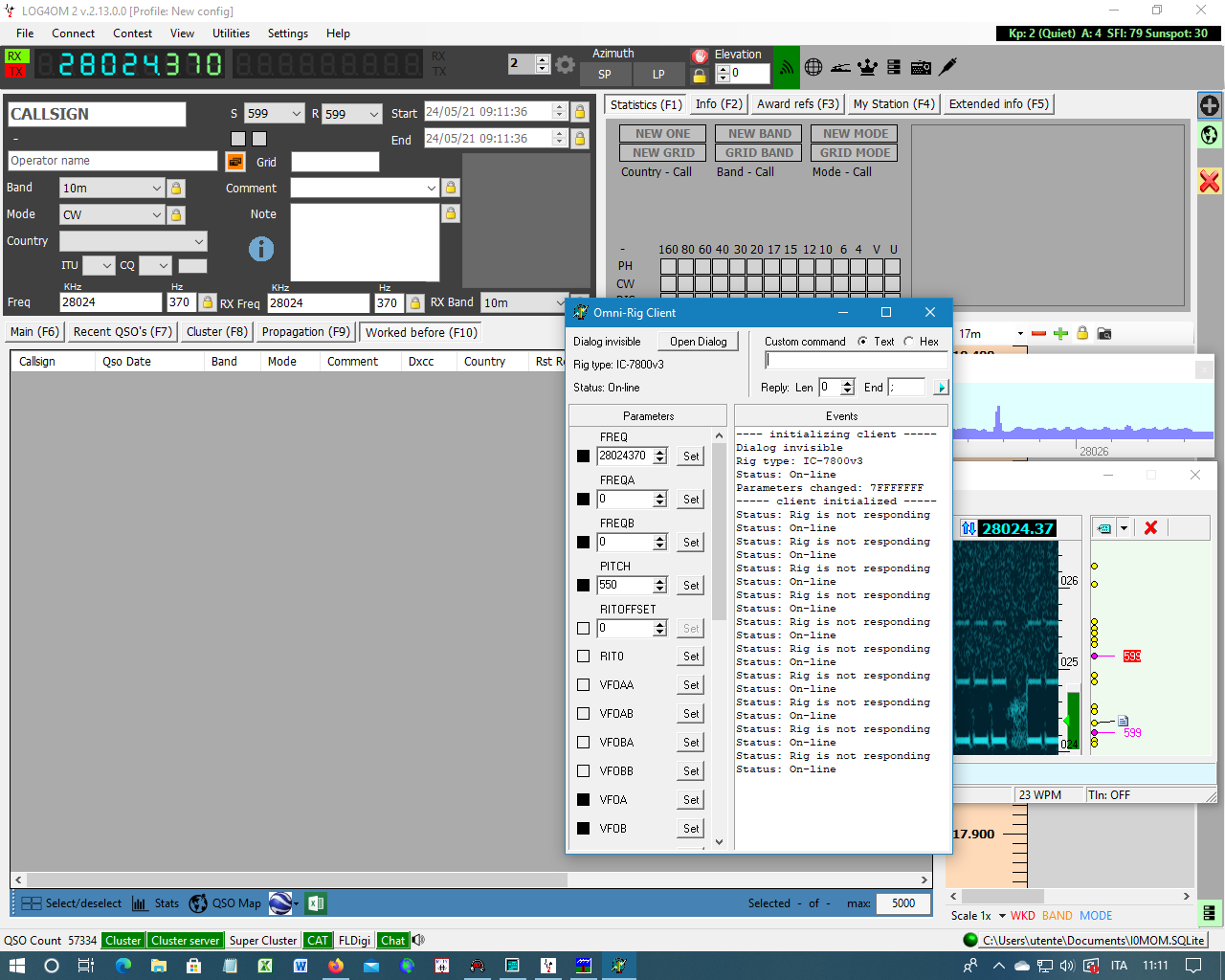
Task: Click the Open Dialog button in Omni-Rig
Action: (699, 342)
